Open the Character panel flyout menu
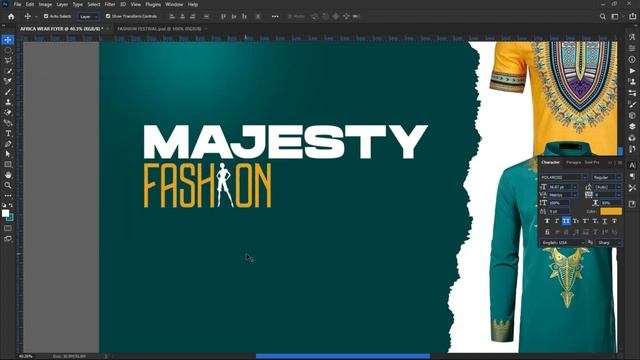 [620, 162]
